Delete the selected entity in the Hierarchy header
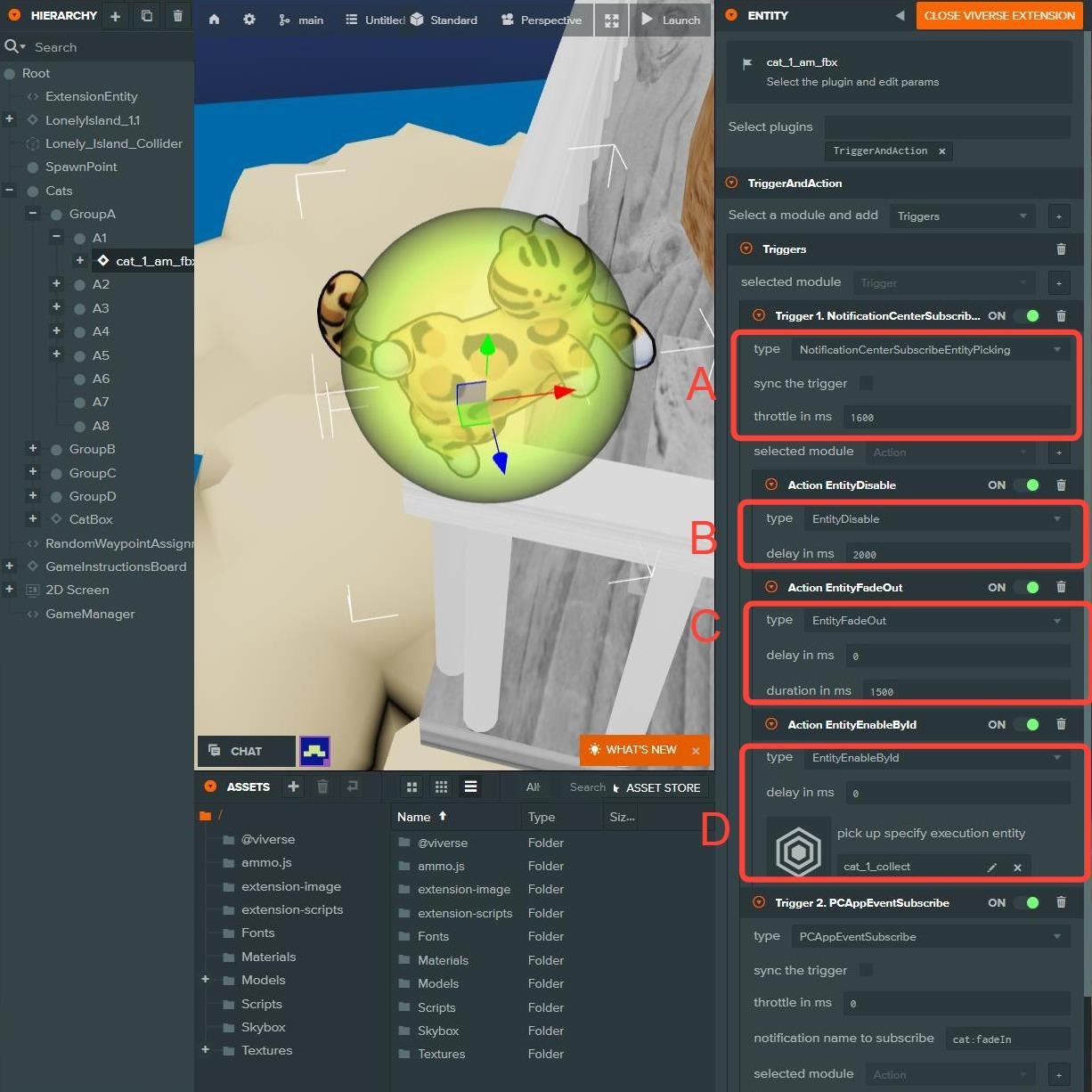Viewport: 1092px width, 1092px height. 177,16
